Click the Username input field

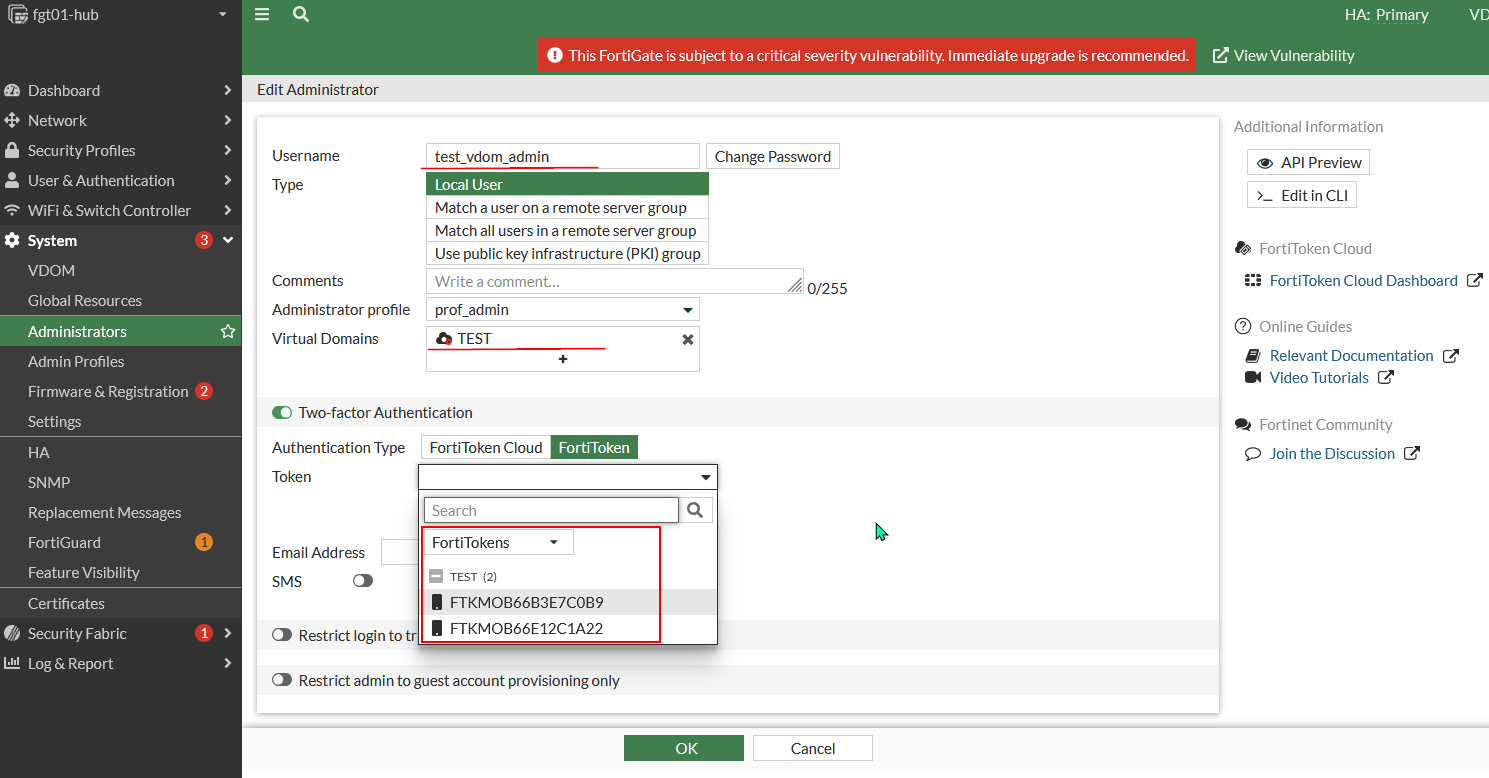(562, 156)
